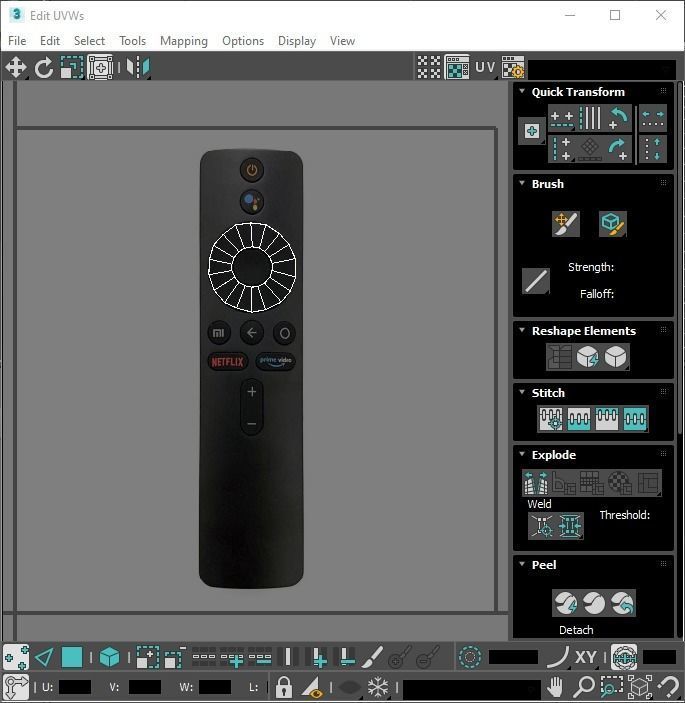Open the Brush Falloff Type flyout
Image resolution: width=685 pixels, height=703 pixels.
point(536,282)
